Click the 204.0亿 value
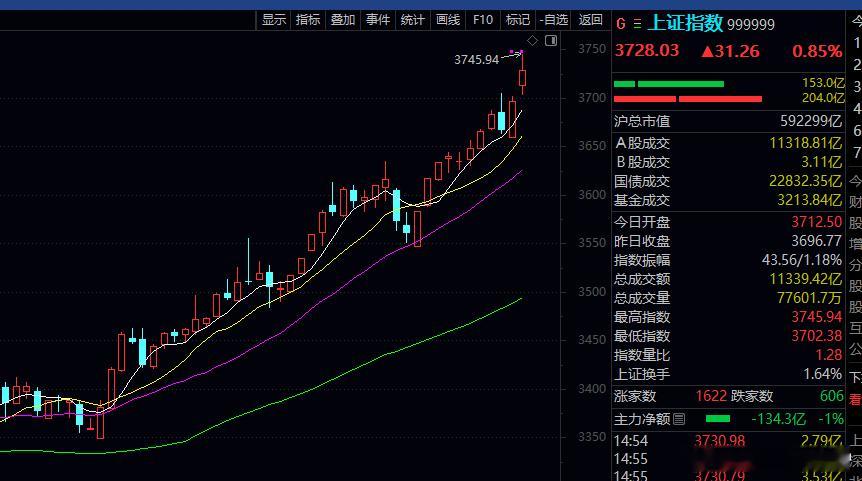This screenshot has width=862, height=481. (822, 98)
